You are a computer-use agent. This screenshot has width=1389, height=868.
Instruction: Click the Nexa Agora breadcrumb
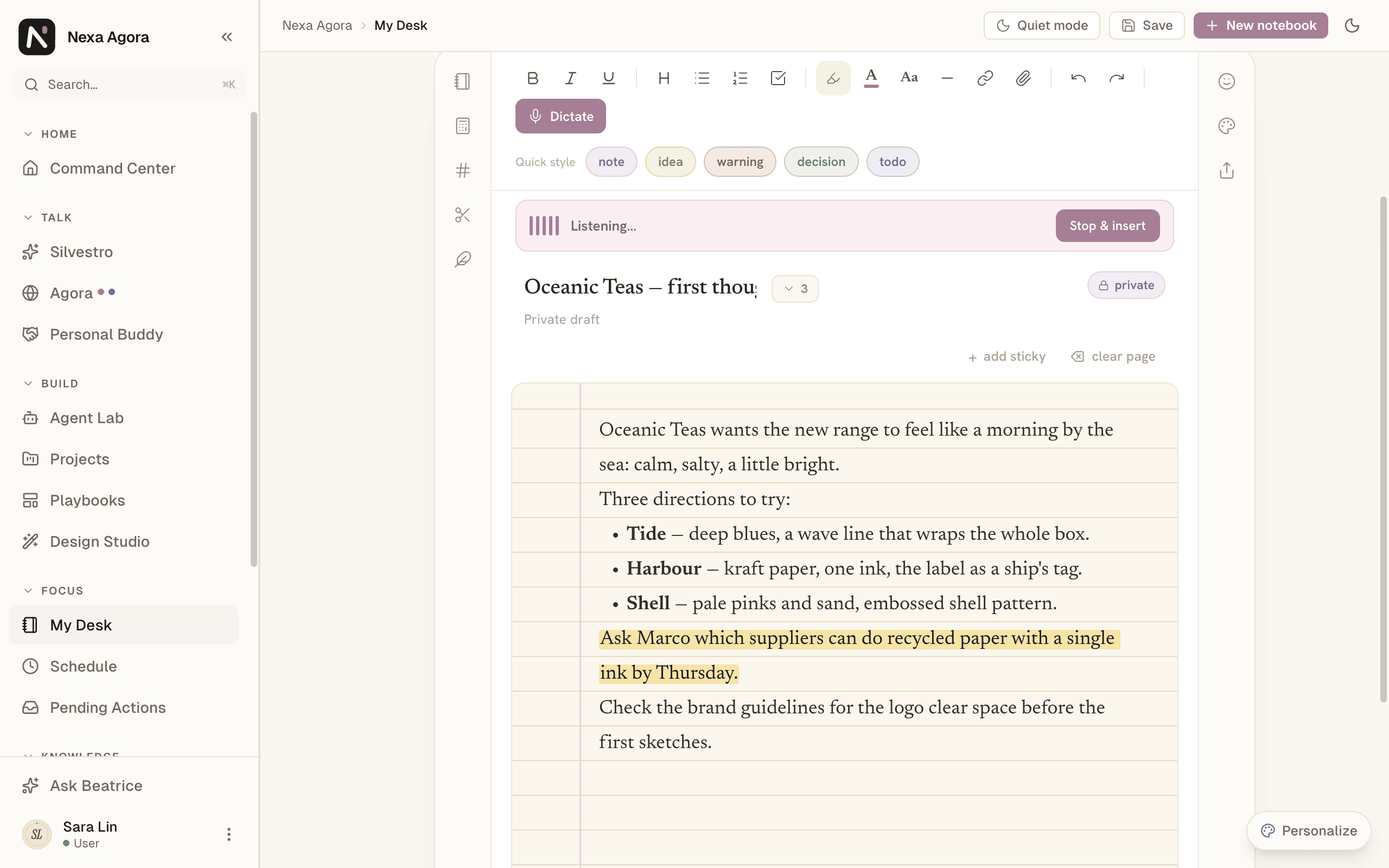click(x=317, y=25)
